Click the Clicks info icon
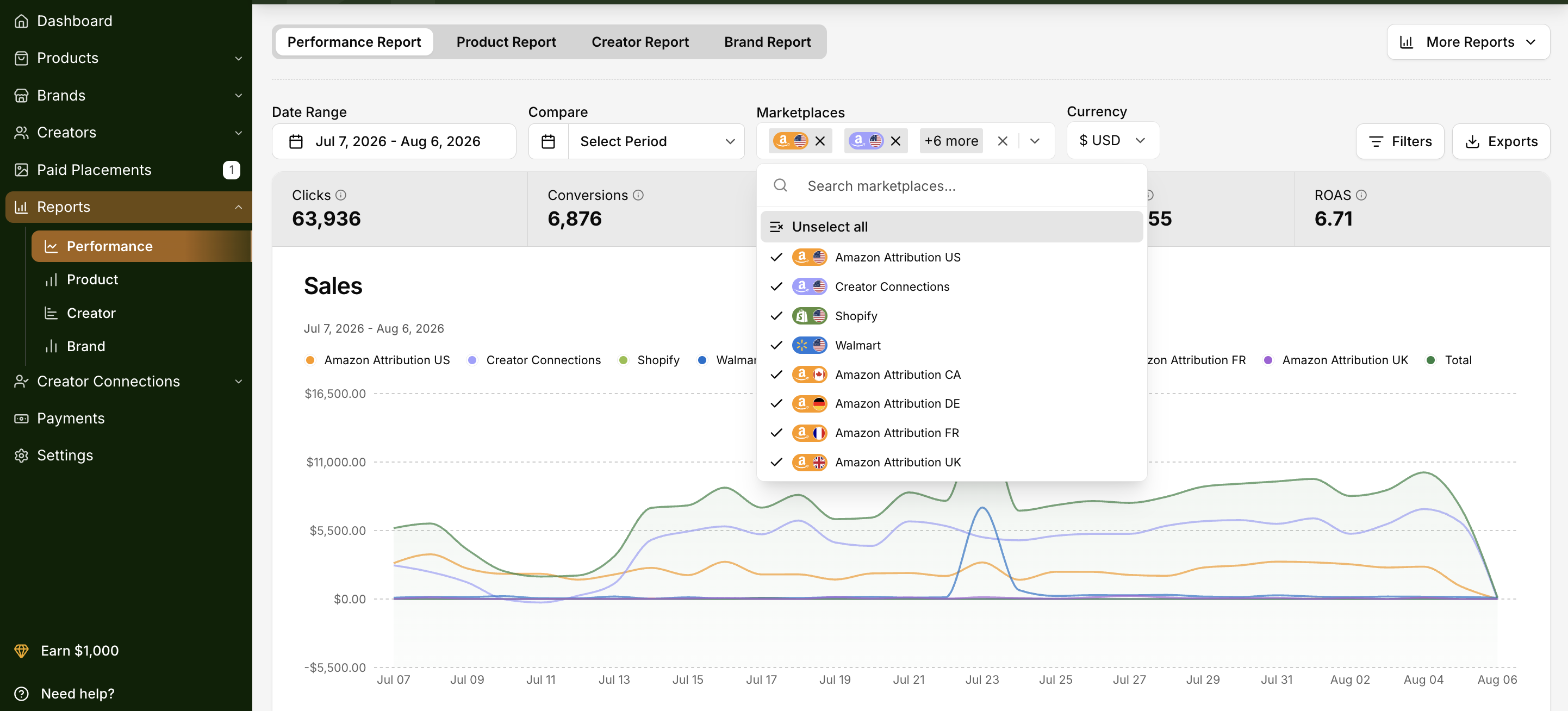This screenshot has width=1568, height=711. [341, 195]
